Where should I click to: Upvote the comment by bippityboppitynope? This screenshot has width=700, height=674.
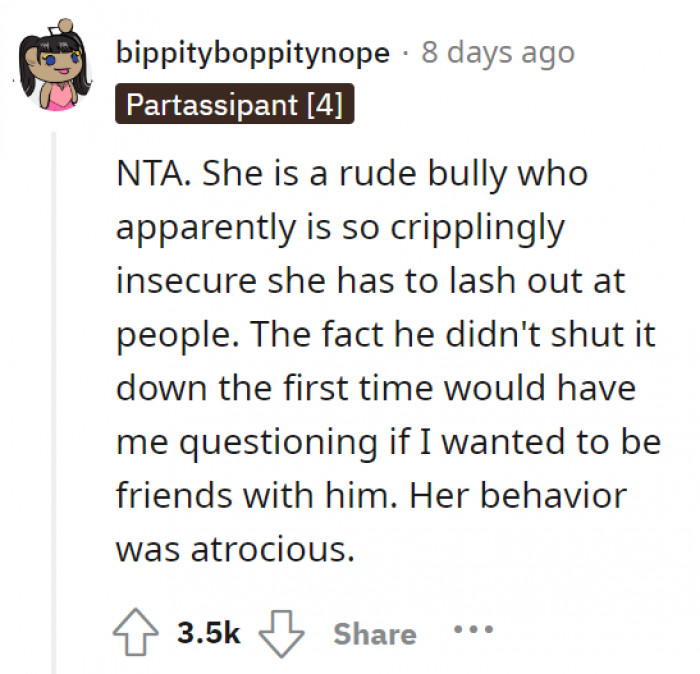[x=139, y=633]
